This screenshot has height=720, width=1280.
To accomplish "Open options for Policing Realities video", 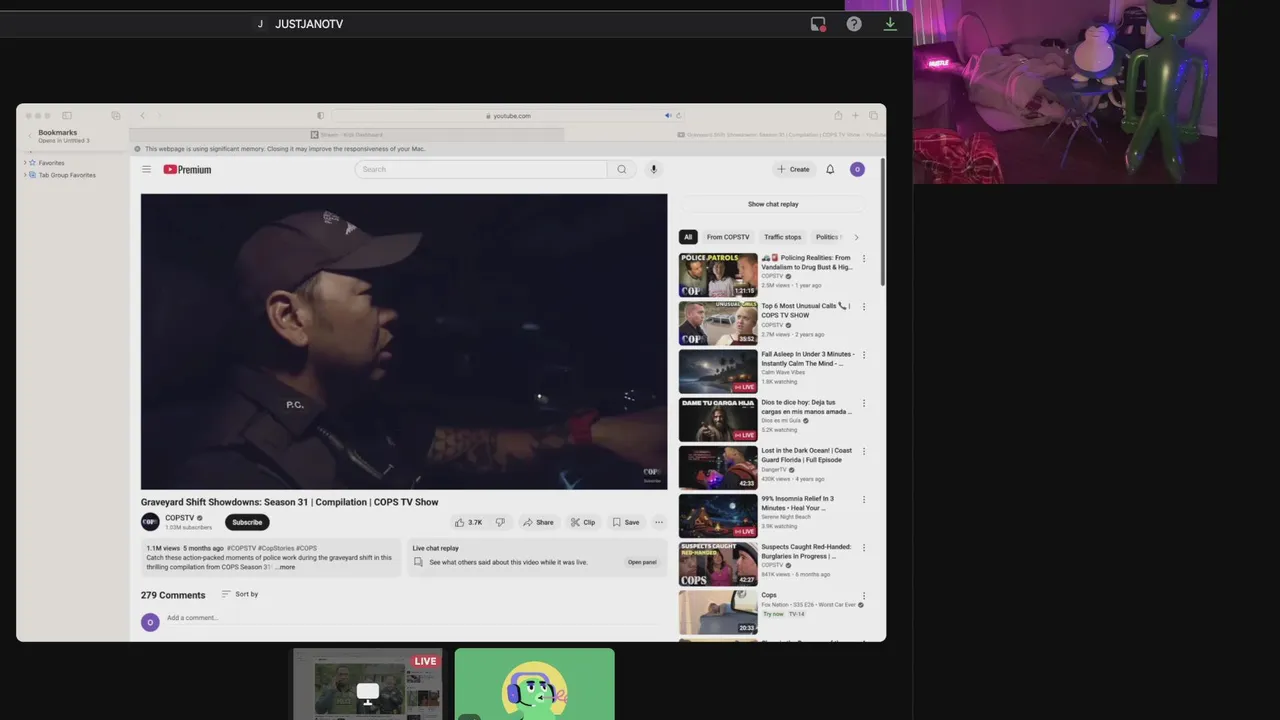I will pyautogui.click(x=864, y=258).
